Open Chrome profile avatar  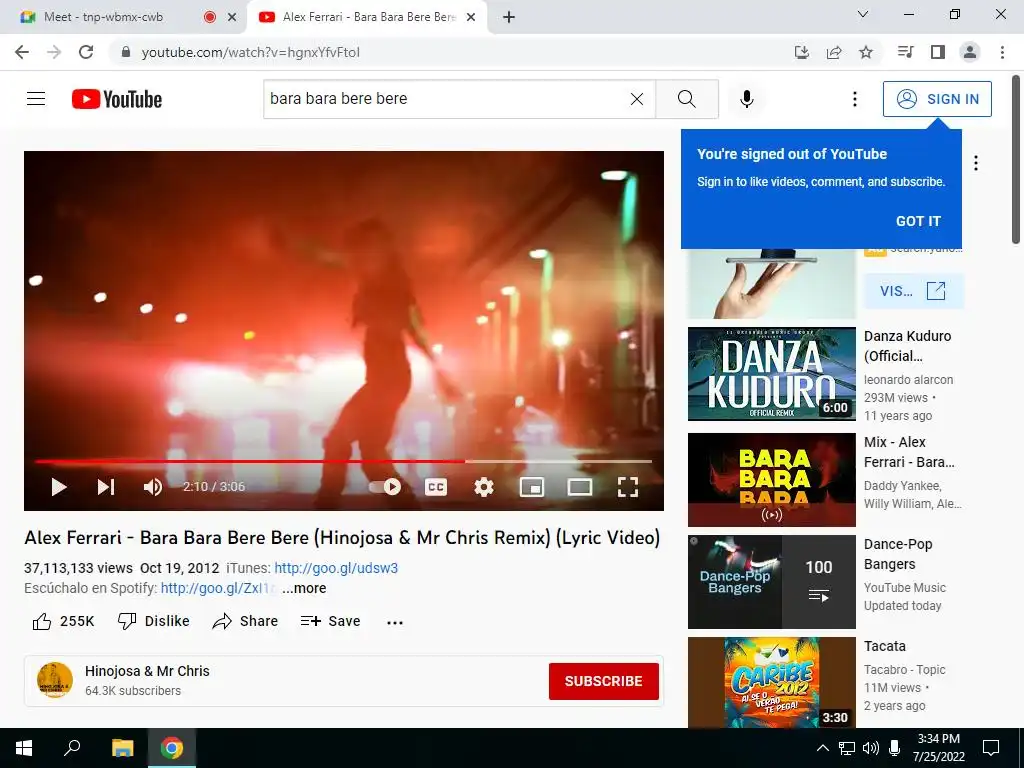[x=970, y=52]
